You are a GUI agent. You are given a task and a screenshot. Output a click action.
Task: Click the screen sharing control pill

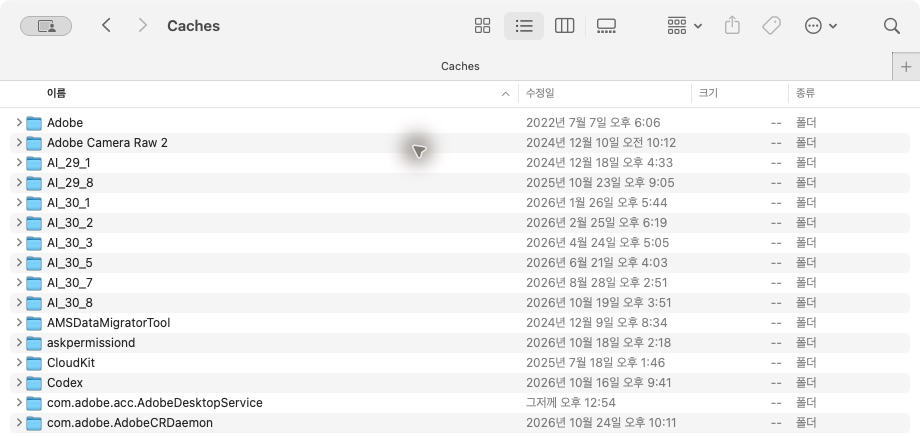(x=46, y=26)
